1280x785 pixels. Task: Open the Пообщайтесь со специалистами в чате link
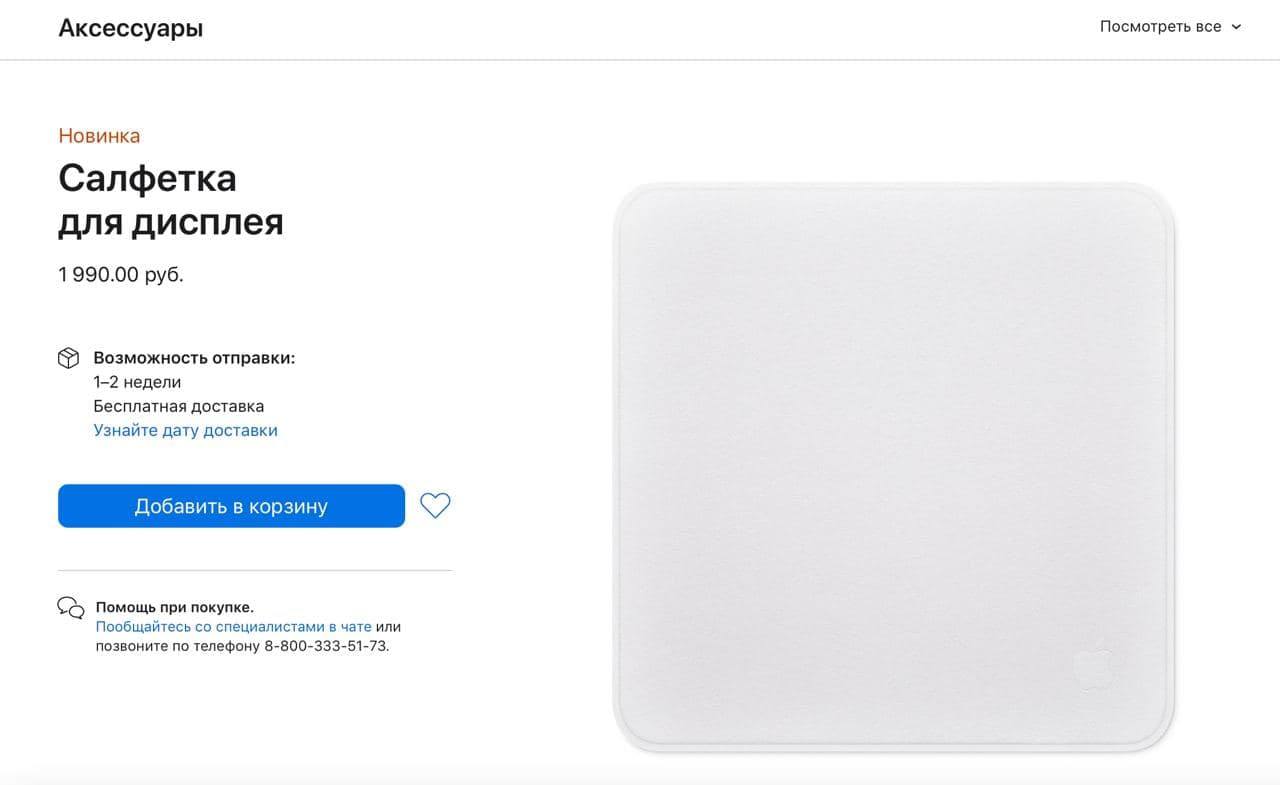pyautogui.click(x=233, y=627)
